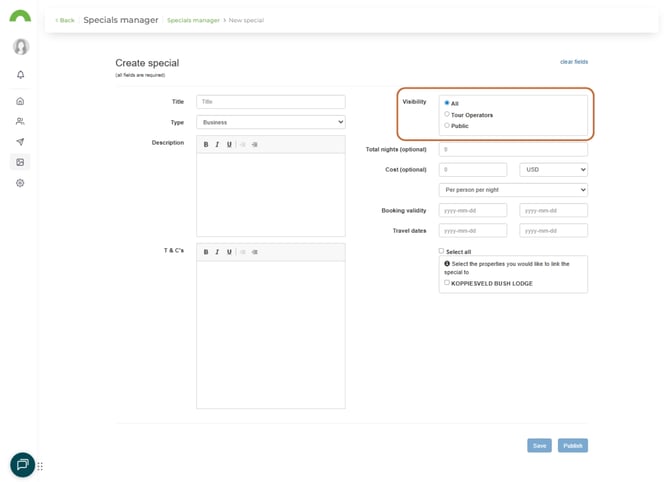Open the Per person per night dropdown

point(513,190)
